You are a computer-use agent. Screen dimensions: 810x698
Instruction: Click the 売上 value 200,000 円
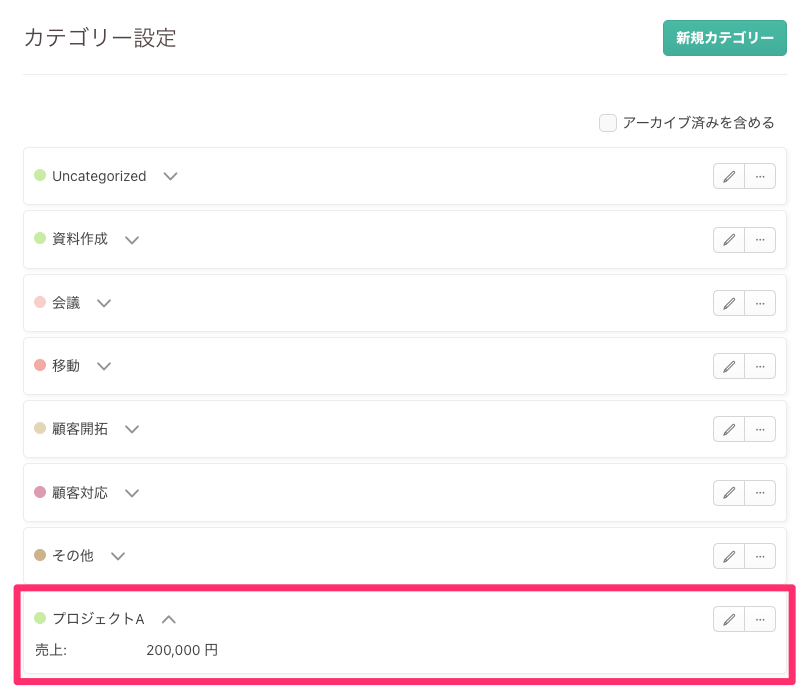(x=181, y=650)
